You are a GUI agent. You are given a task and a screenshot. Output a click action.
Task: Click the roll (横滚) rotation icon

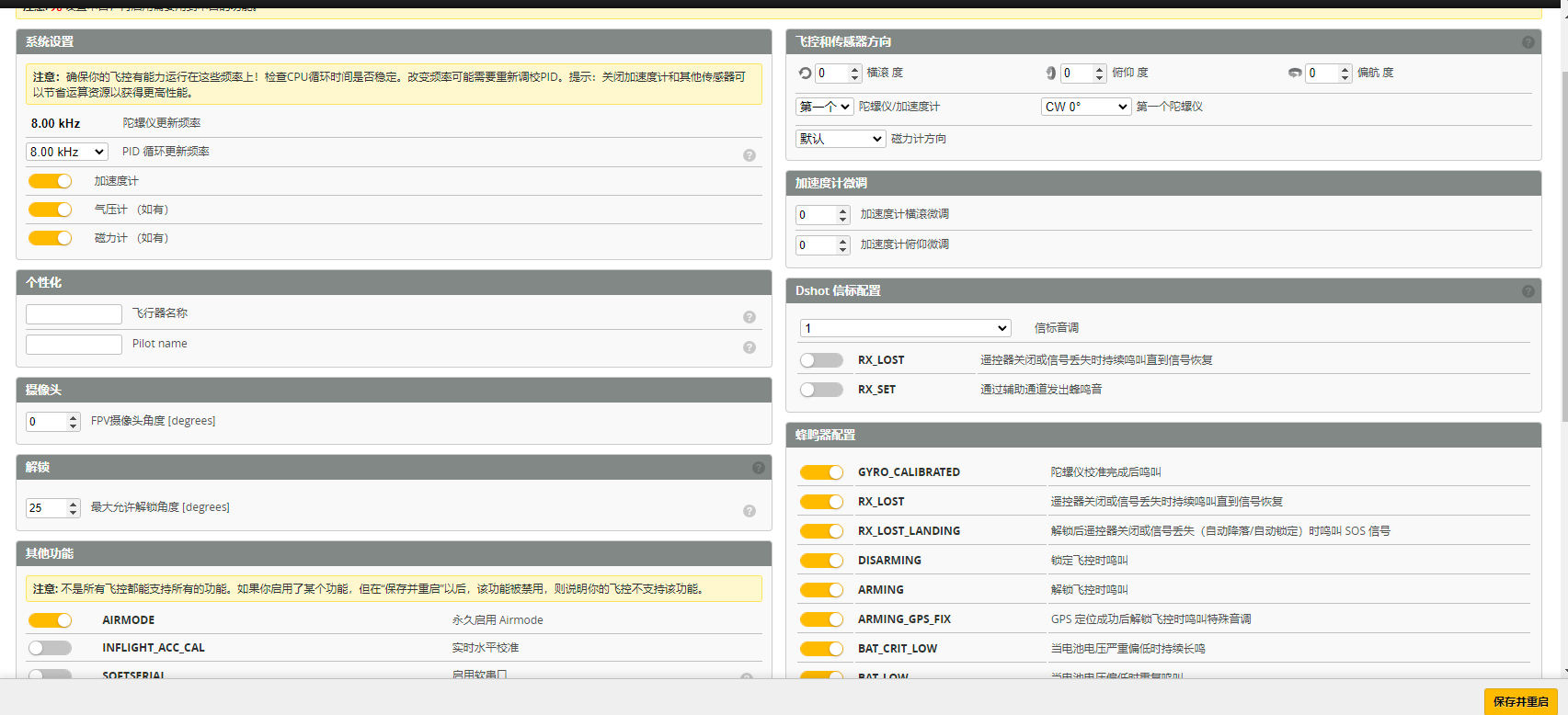pos(805,74)
